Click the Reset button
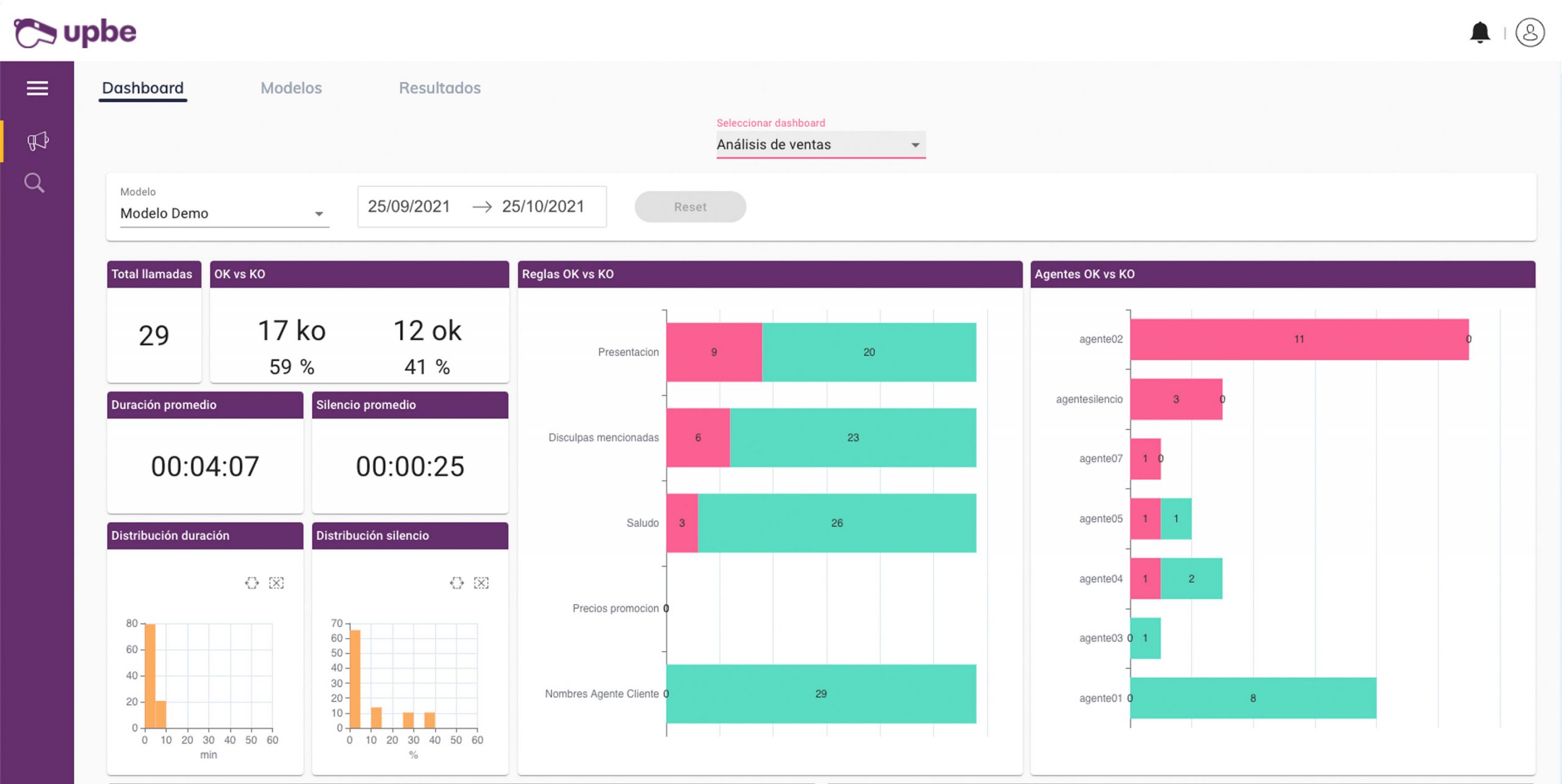Image resolution: width=1562 pixels, height=784 pixels. point(690,207)
